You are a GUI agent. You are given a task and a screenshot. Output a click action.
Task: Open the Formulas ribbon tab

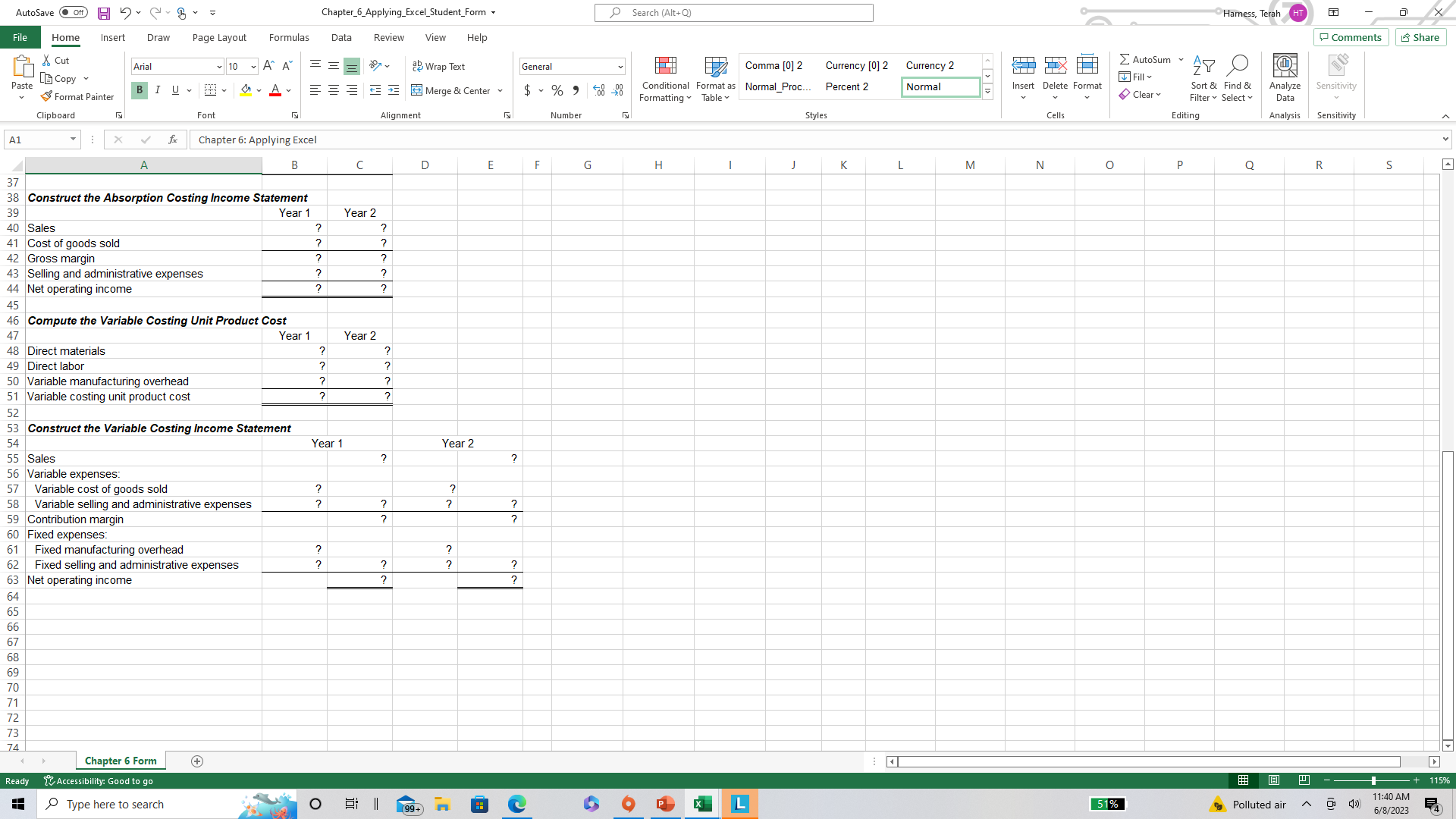289,37
